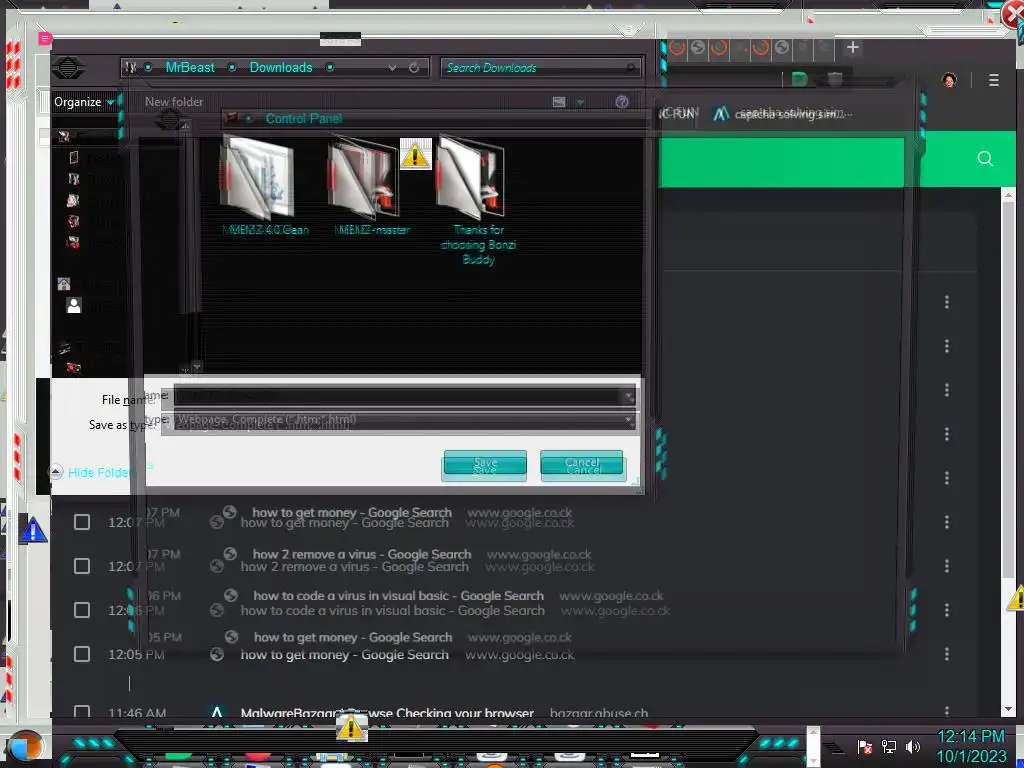Click the browser profile avatar
This screenshot has height=768, width=1024.
(x=949, y=80)
